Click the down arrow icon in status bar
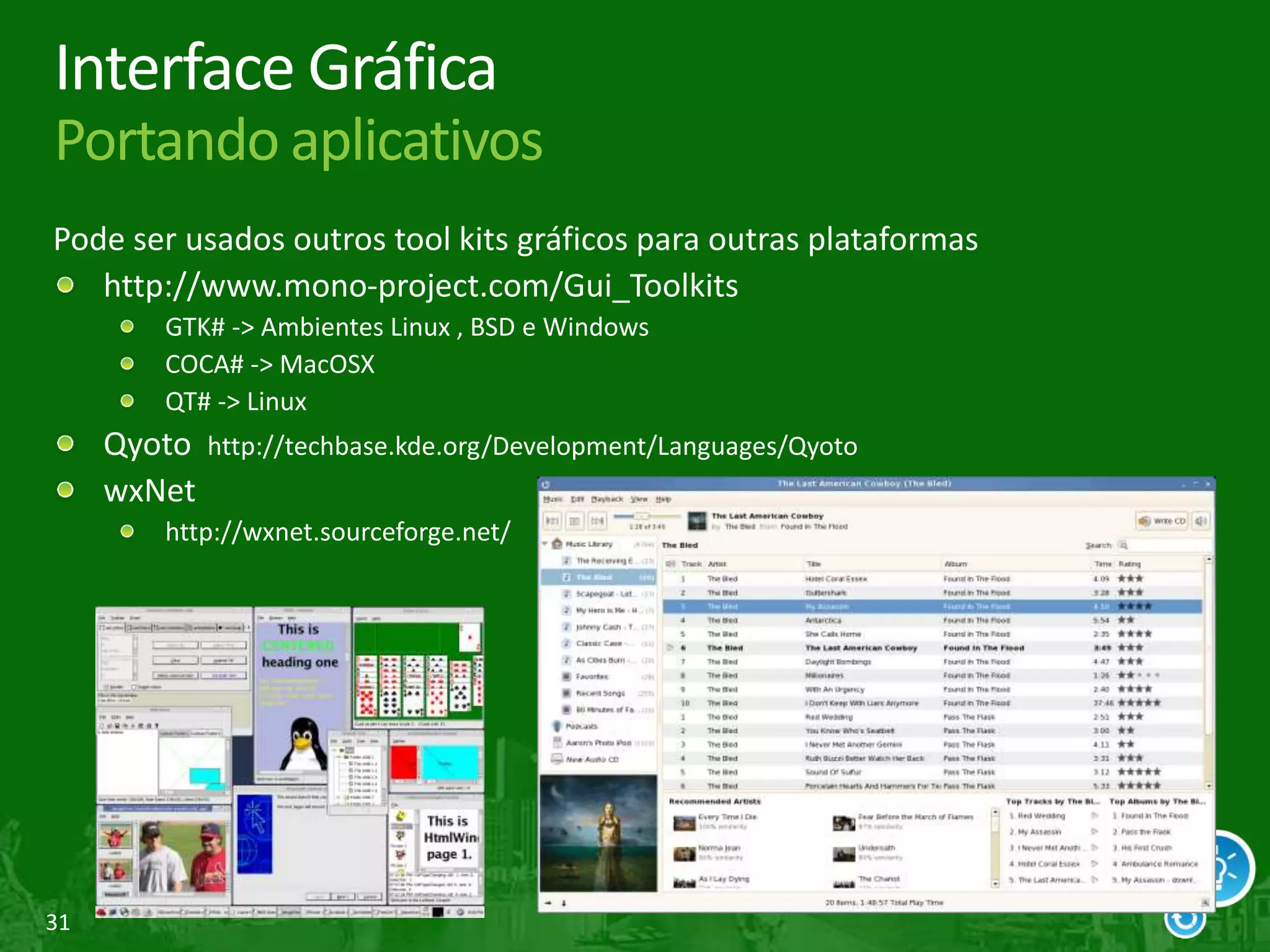Screen dimensions: 1270x952 tap(564, 903)
